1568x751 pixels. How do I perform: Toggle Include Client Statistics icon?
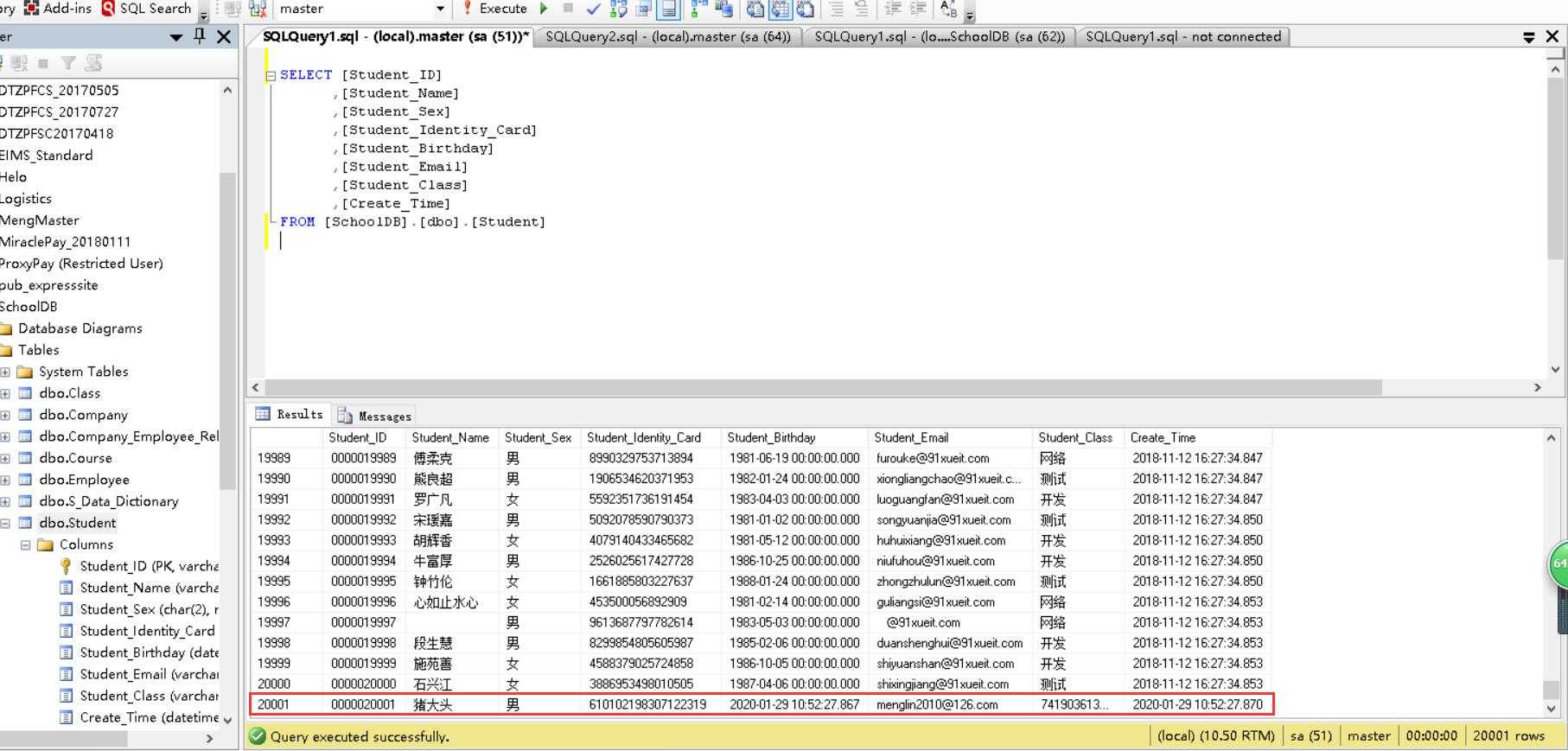pos(723,9)
